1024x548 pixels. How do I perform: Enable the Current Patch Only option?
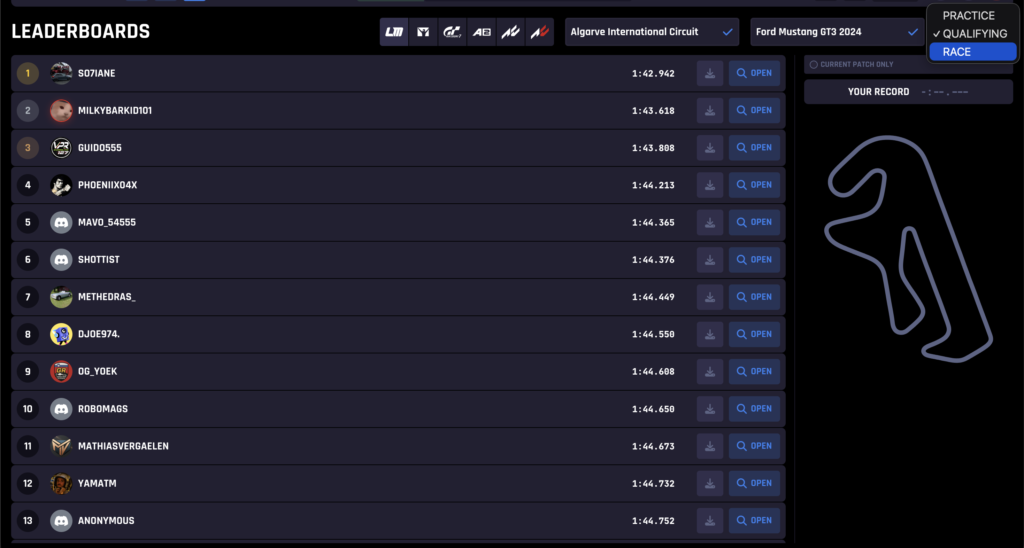[813, 65]
